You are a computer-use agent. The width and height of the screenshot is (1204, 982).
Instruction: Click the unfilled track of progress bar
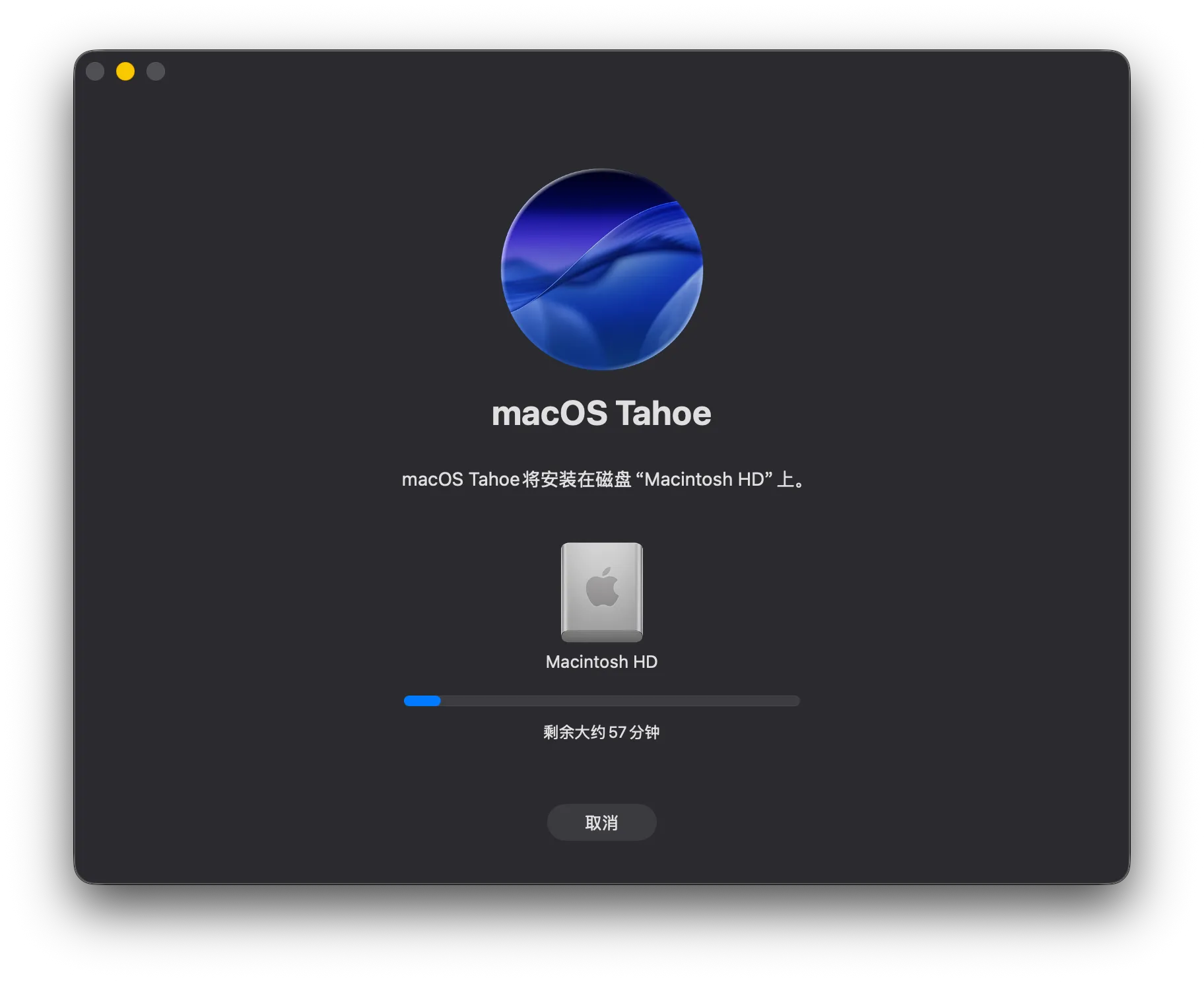click(x=620, y=701)
